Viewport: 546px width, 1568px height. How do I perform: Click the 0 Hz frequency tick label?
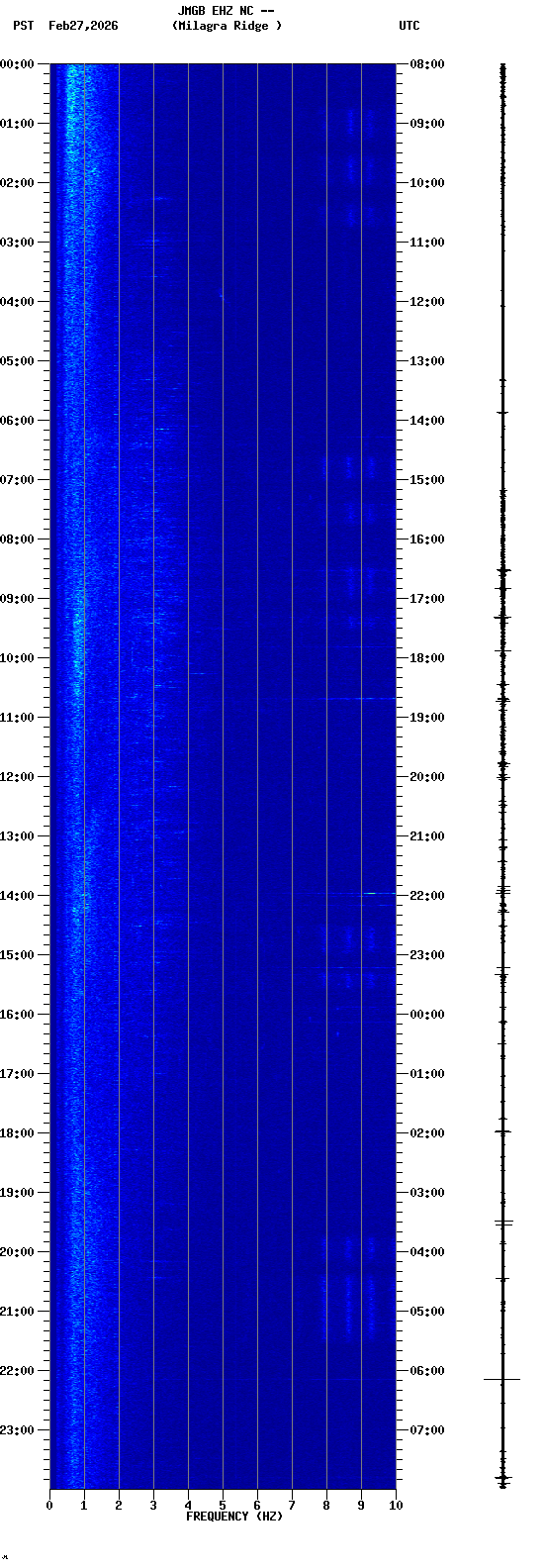[49, 1506]
